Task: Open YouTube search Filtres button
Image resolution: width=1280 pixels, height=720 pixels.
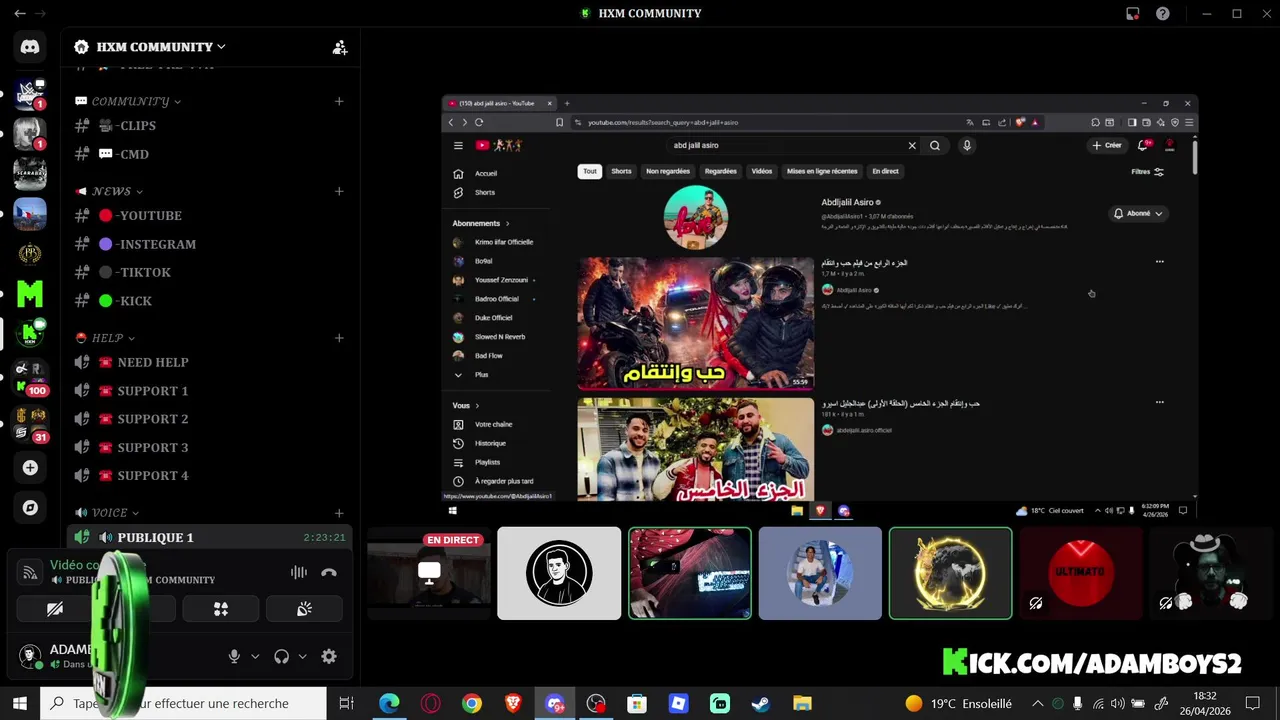Action: coord(1147,172)
